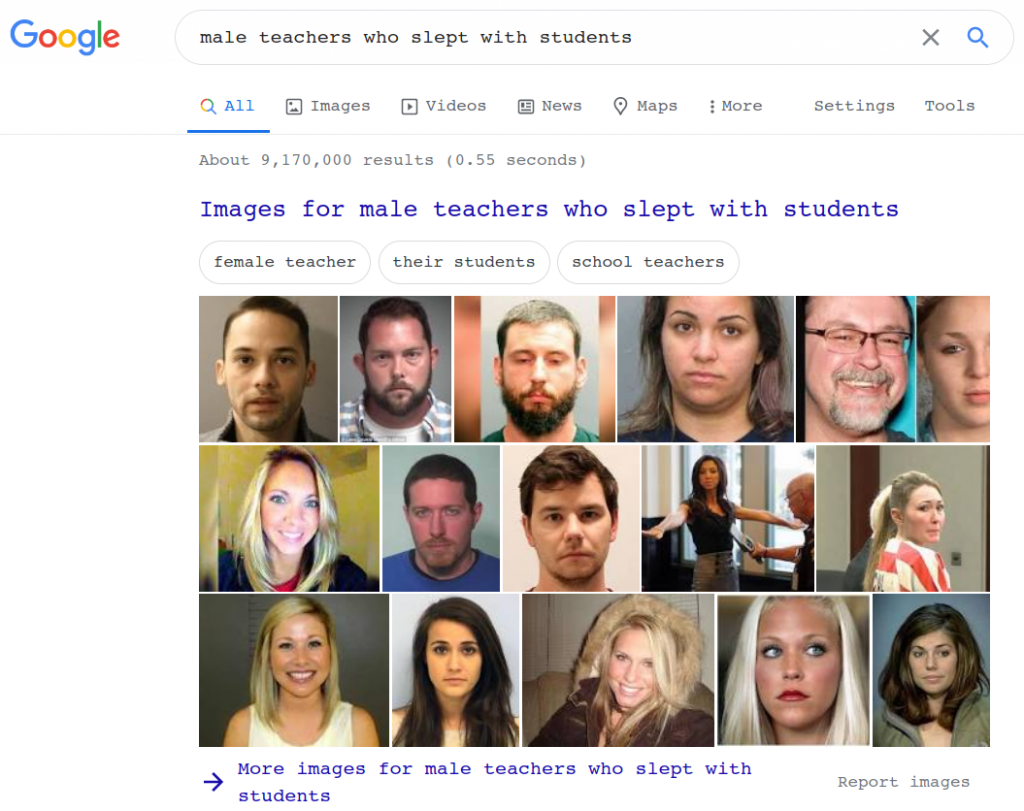Open the News tab
Image resolution: width=1024 pixels, height=811 pixels.
click(x=549, y=106)
